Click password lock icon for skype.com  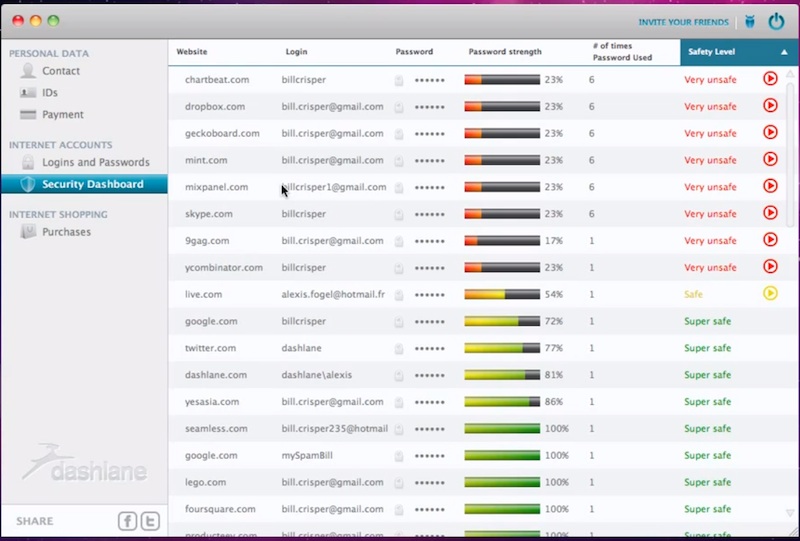pyautogui.click(x=399, y=214)
